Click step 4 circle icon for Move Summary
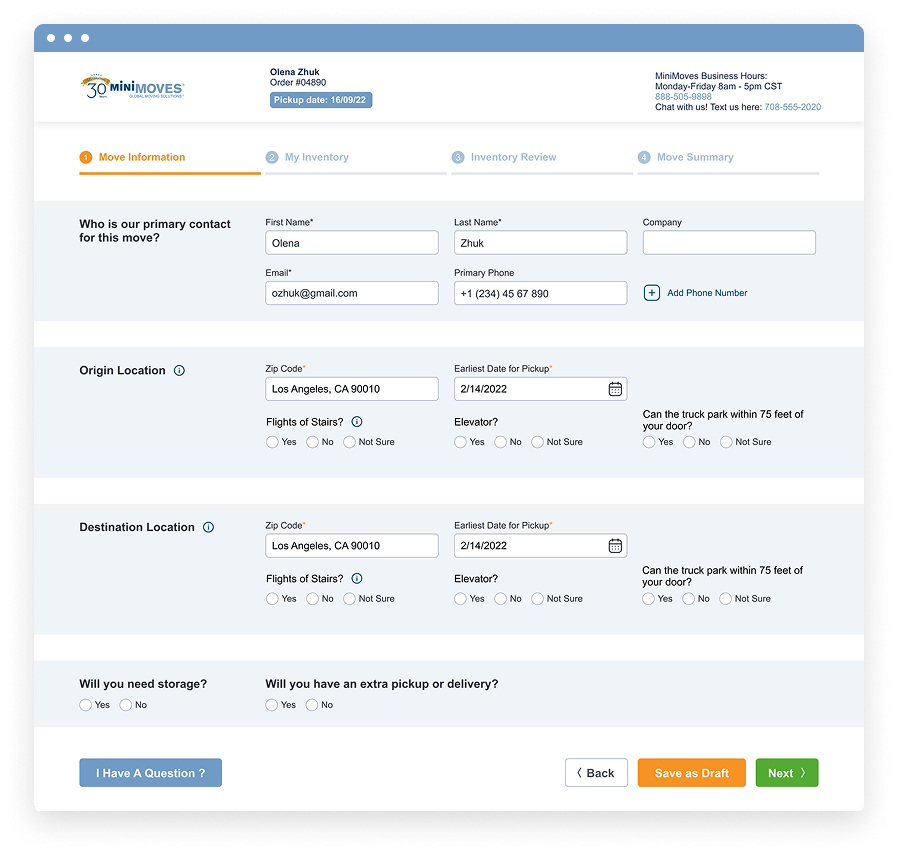Image resolution: width=898 pixels, height=855 pixels. coord(644,157)
